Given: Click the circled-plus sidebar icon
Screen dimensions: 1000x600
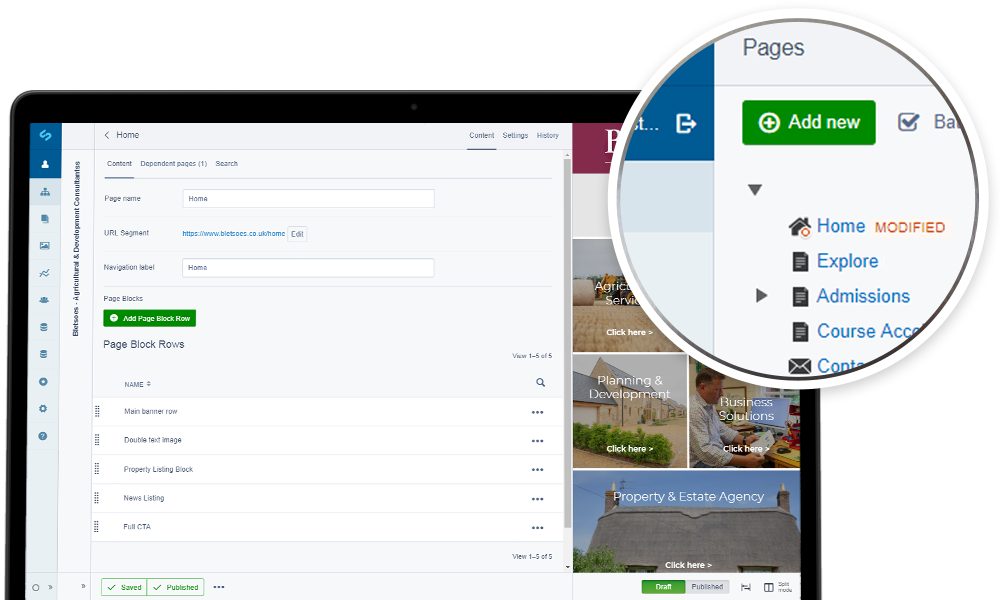Looking at the screenshot, I should 43,381.
